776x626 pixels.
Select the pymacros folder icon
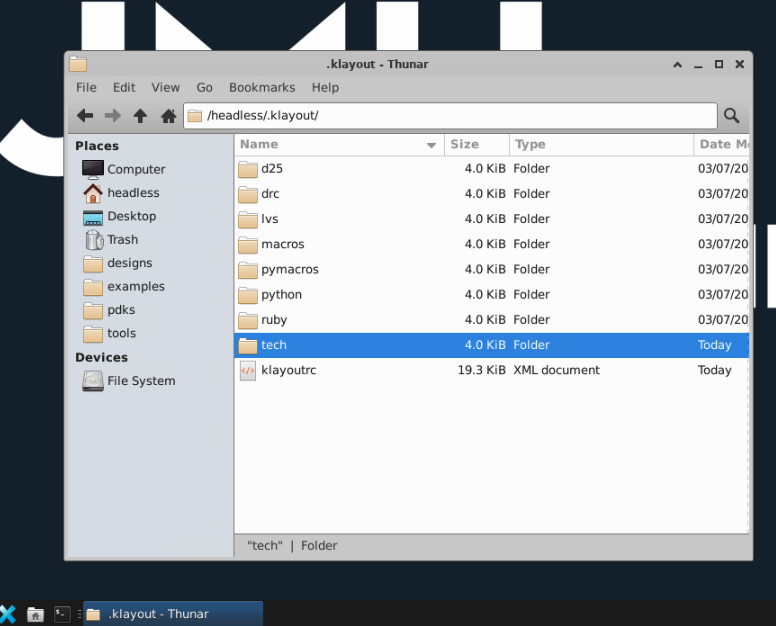click(247, 270)
